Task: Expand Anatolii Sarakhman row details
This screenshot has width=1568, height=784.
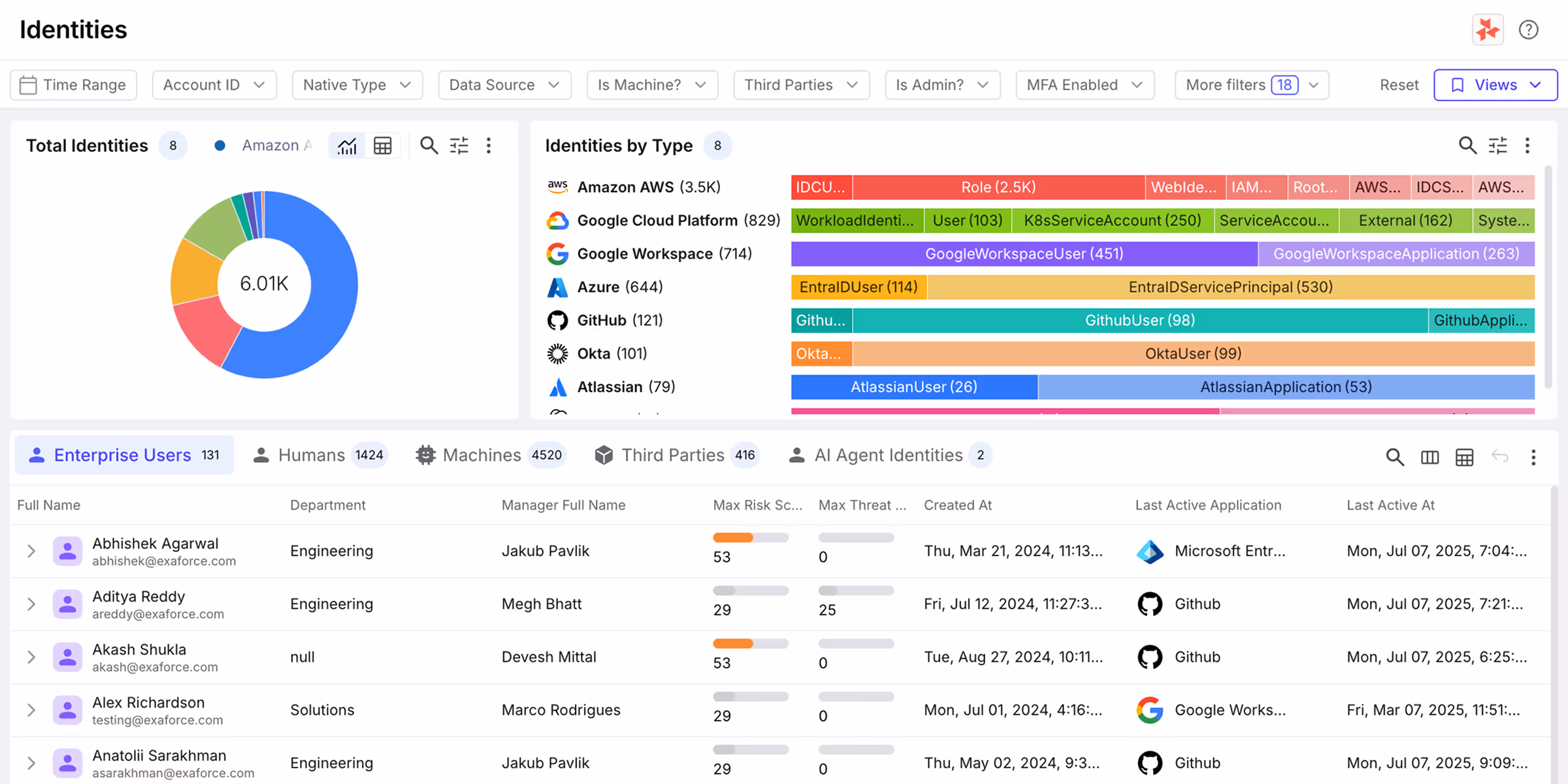Action: point(31,763)
